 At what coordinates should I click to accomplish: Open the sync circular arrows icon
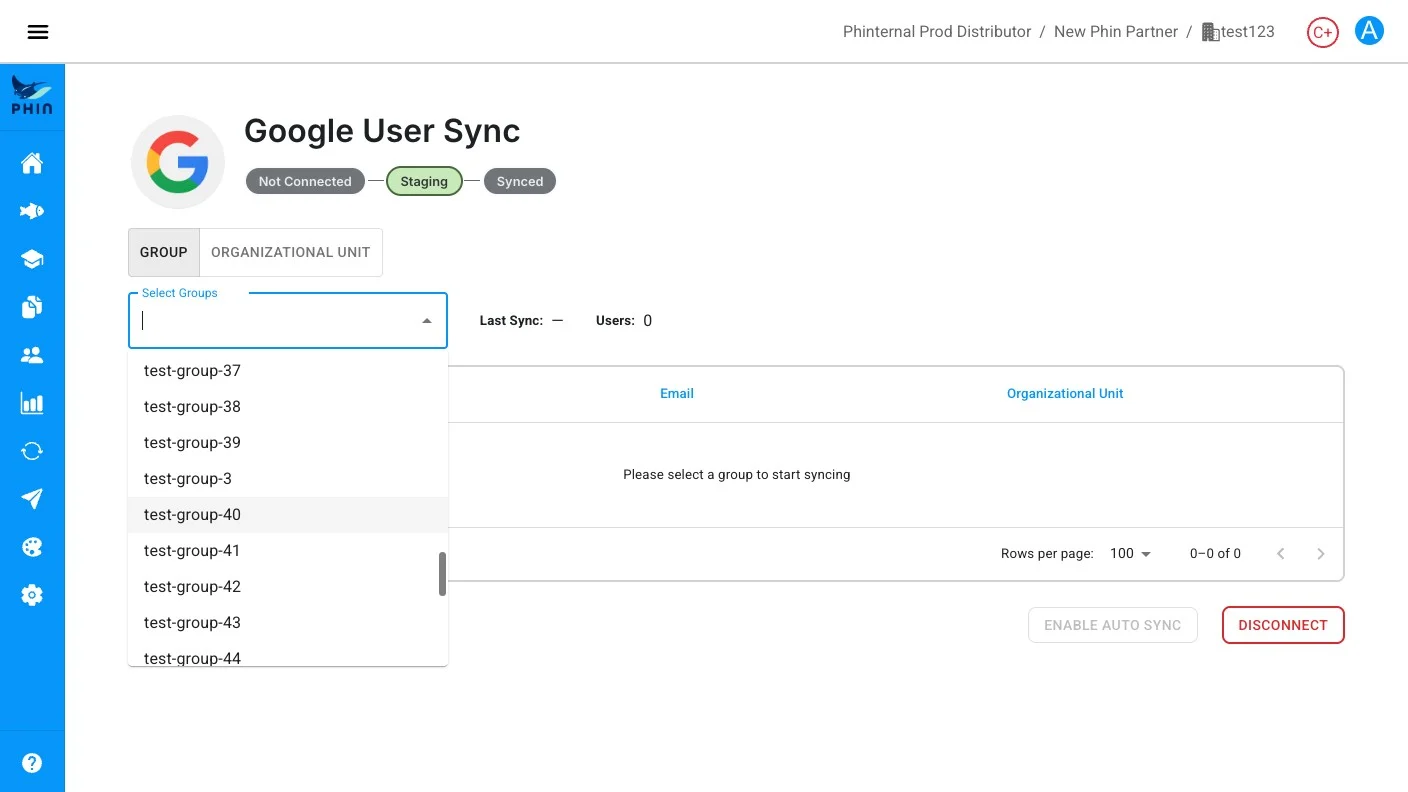point(32,451)
